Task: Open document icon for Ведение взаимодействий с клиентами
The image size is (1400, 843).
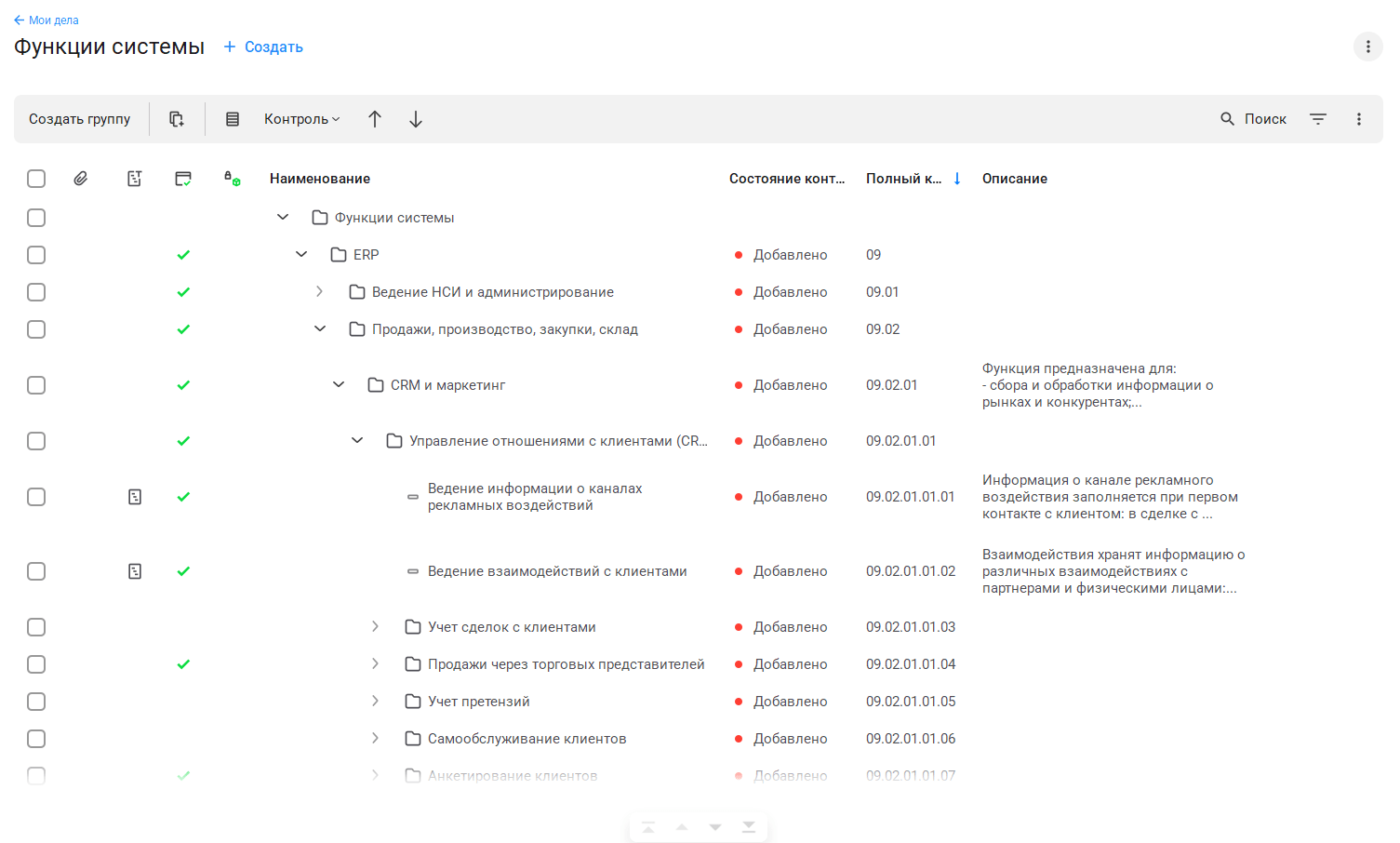Action: click(135, 571)
